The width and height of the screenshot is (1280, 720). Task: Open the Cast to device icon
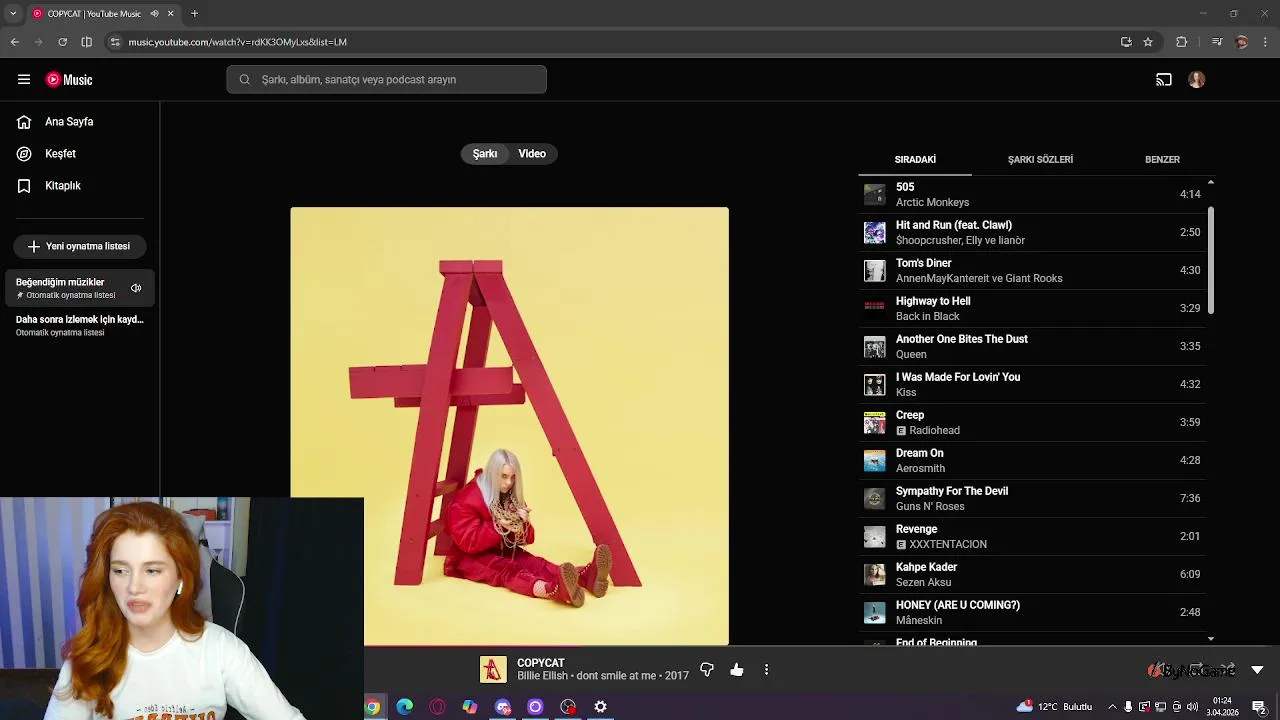point(1164,79)
